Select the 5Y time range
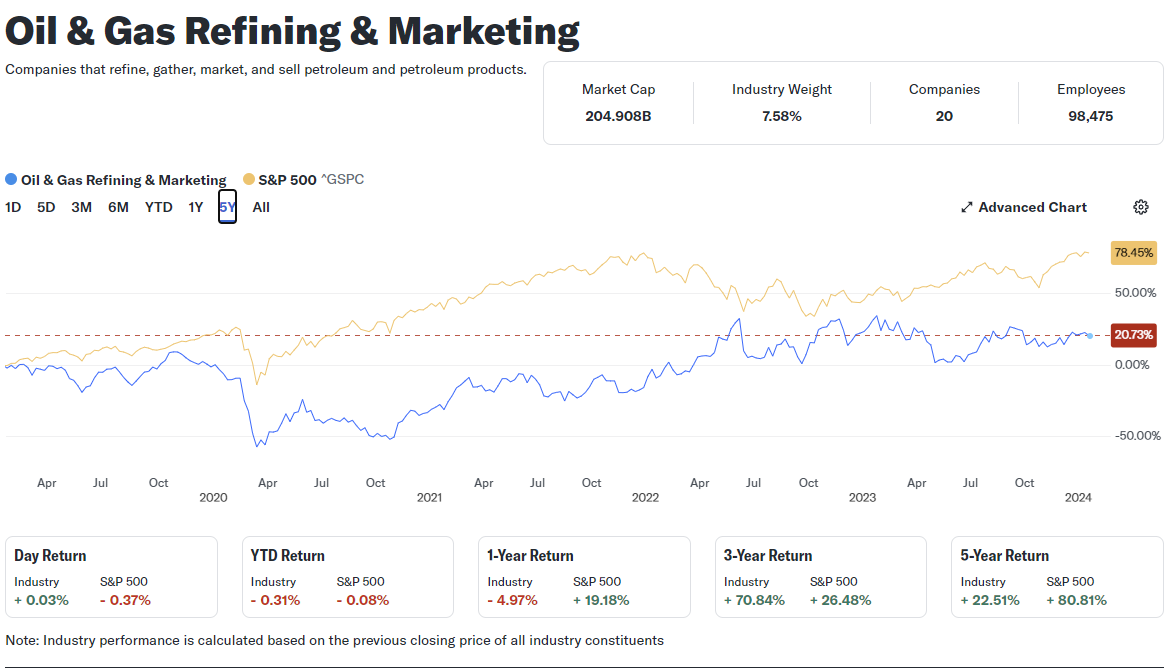Viewport: 1176px width, 671px height. pyautogui.click(x=228, y=207)
